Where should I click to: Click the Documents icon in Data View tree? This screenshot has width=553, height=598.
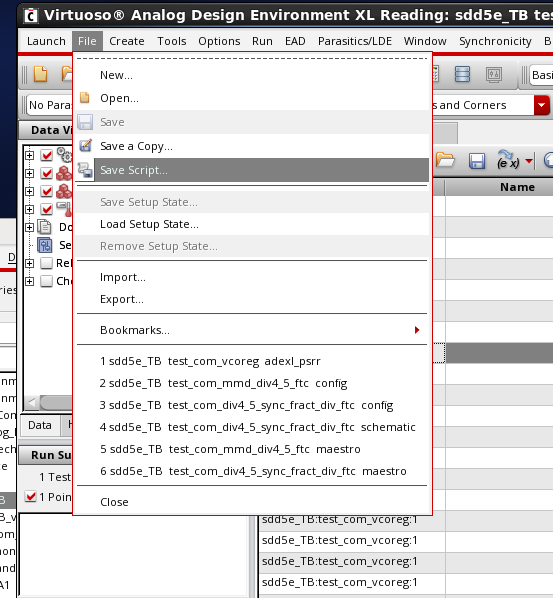(45, 227)
